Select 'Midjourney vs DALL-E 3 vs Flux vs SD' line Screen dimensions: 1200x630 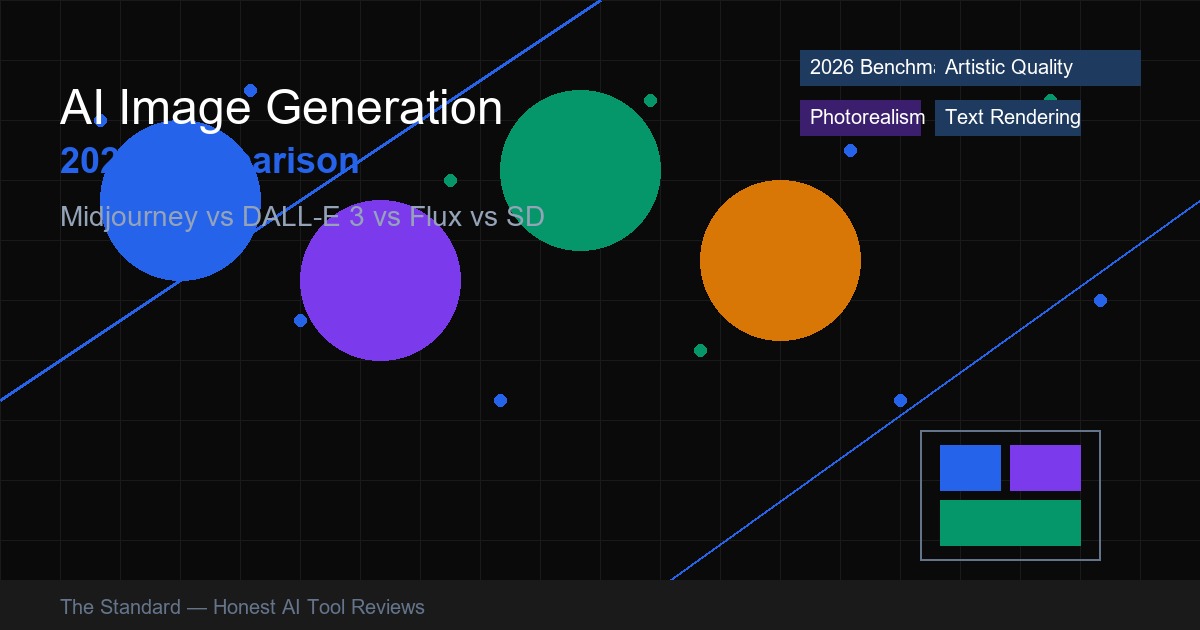click(302, 216)
